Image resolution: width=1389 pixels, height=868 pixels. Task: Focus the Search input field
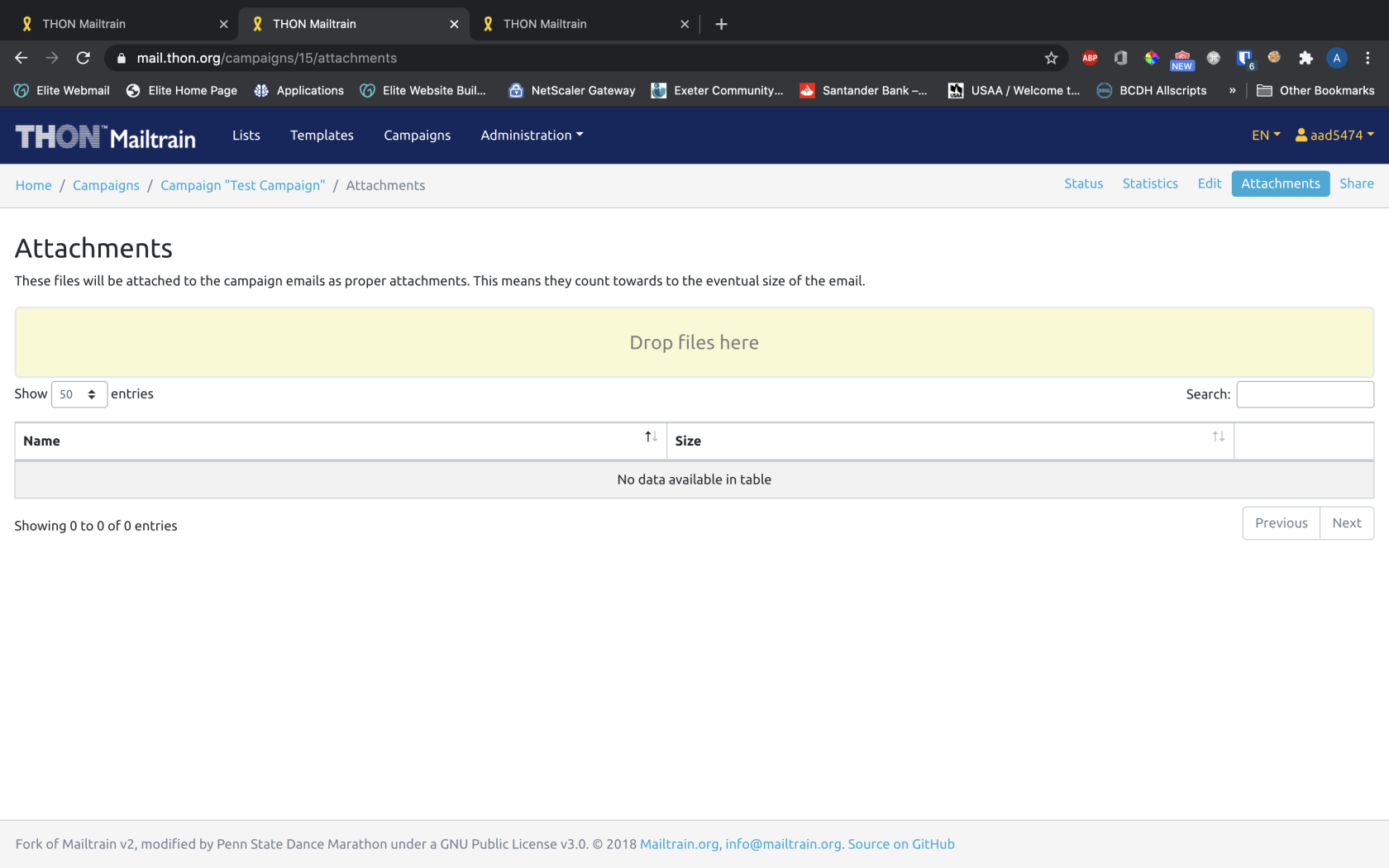click(x=1305, y=394)
